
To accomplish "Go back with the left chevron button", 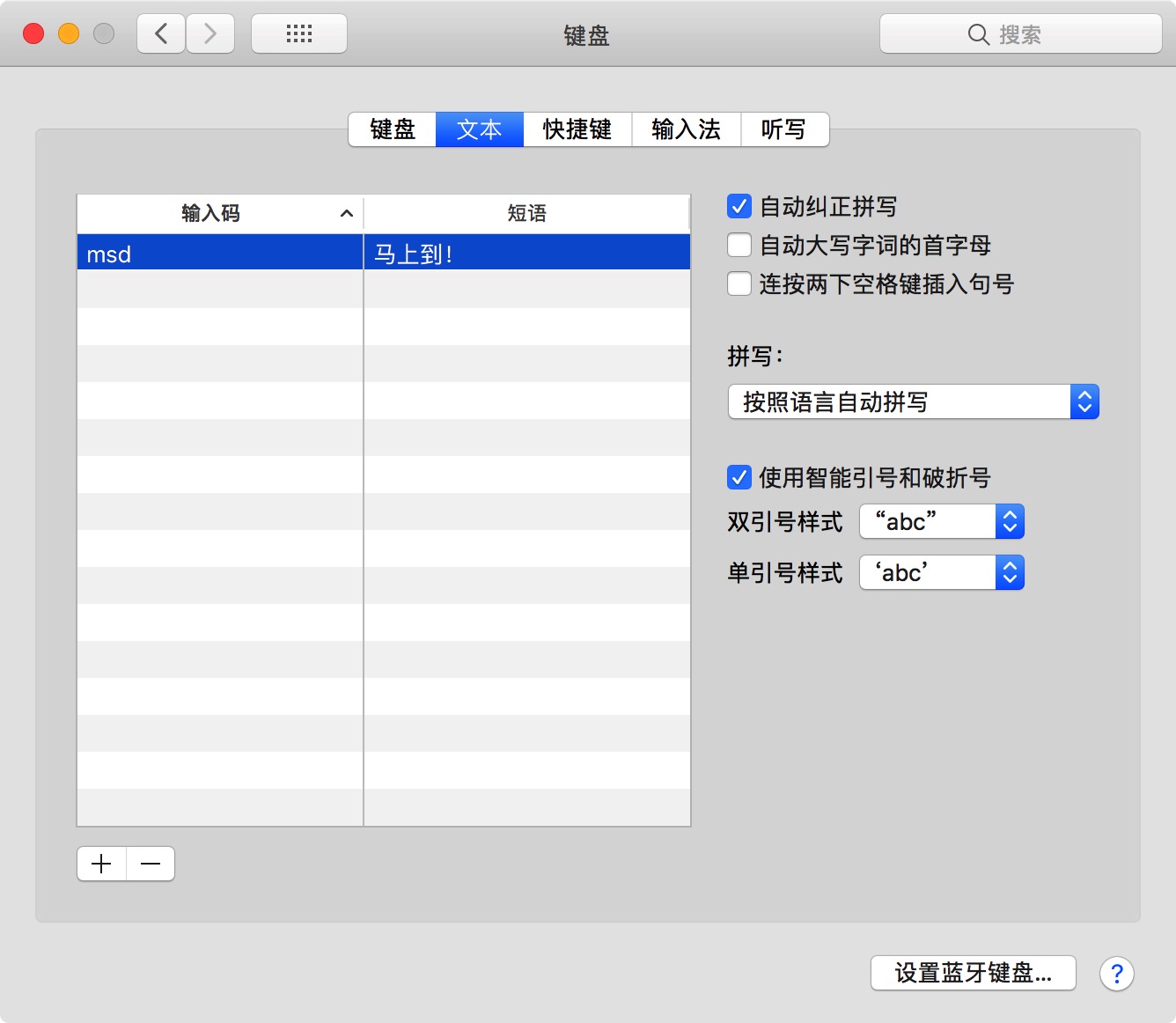I will point(161,34).
